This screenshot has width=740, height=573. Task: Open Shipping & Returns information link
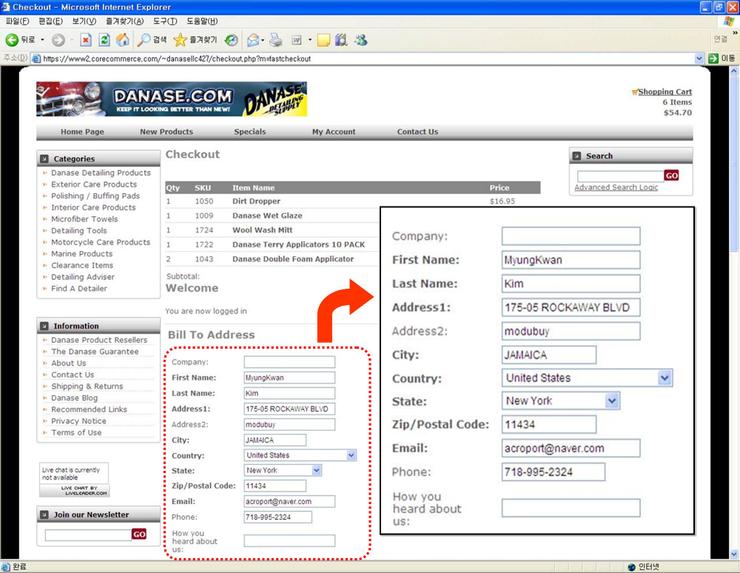[x=87, y=386]
